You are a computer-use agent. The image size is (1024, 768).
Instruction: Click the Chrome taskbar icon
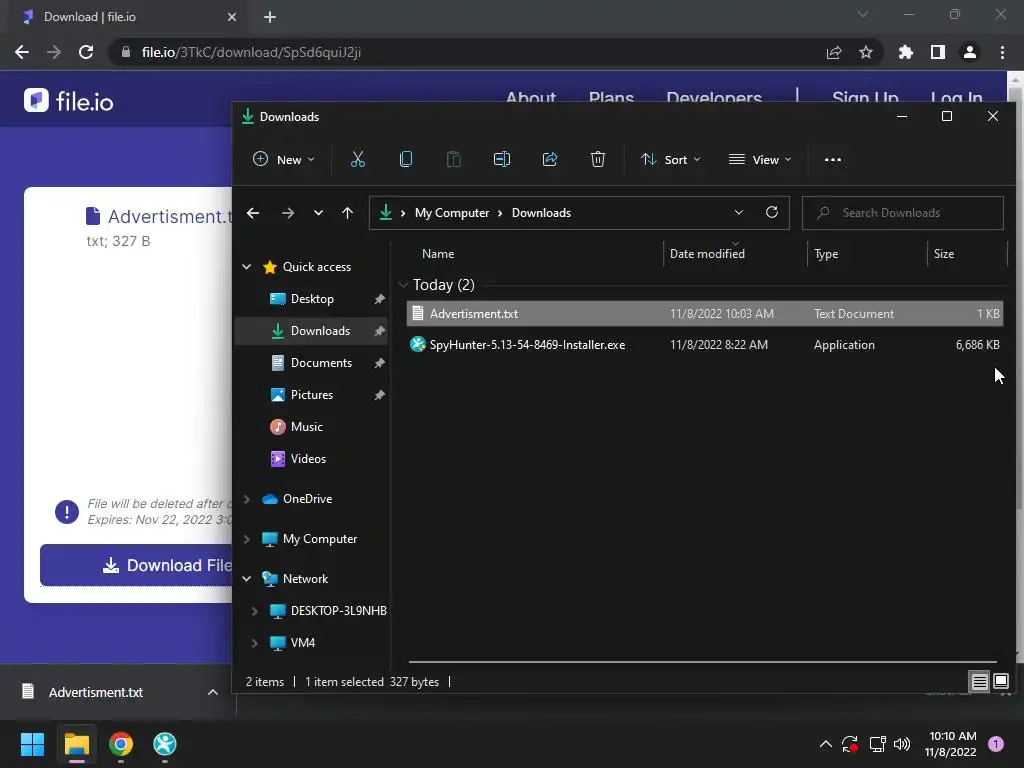click(121, 744)
